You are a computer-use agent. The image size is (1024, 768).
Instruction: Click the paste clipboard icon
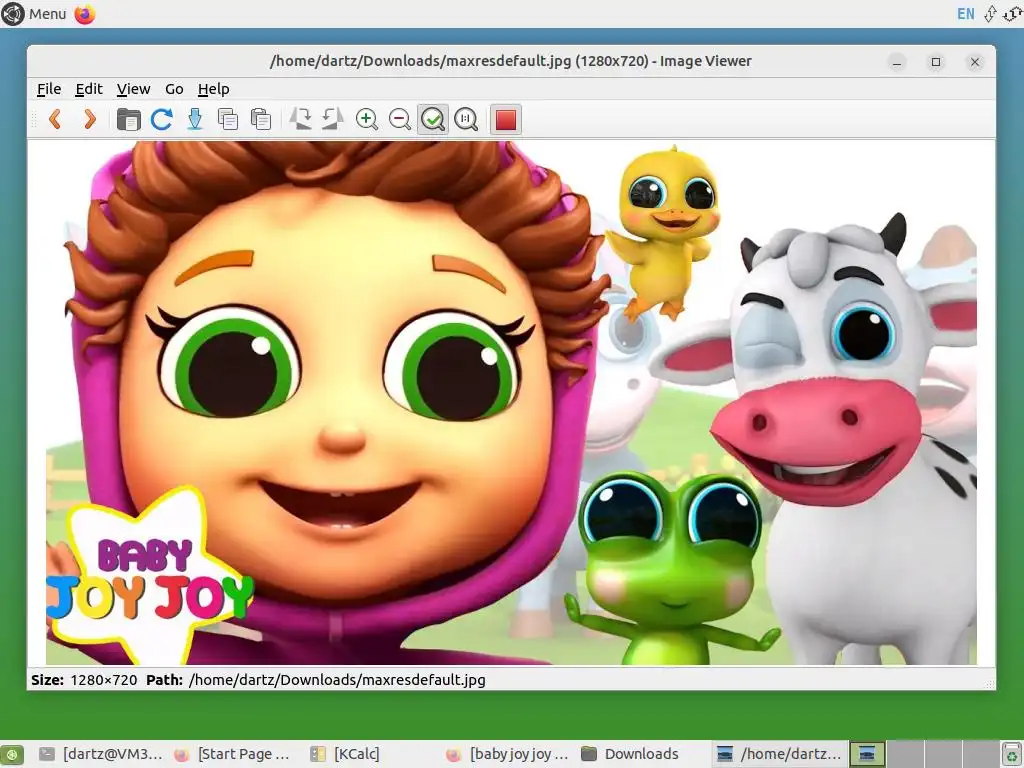coord(261,119)
